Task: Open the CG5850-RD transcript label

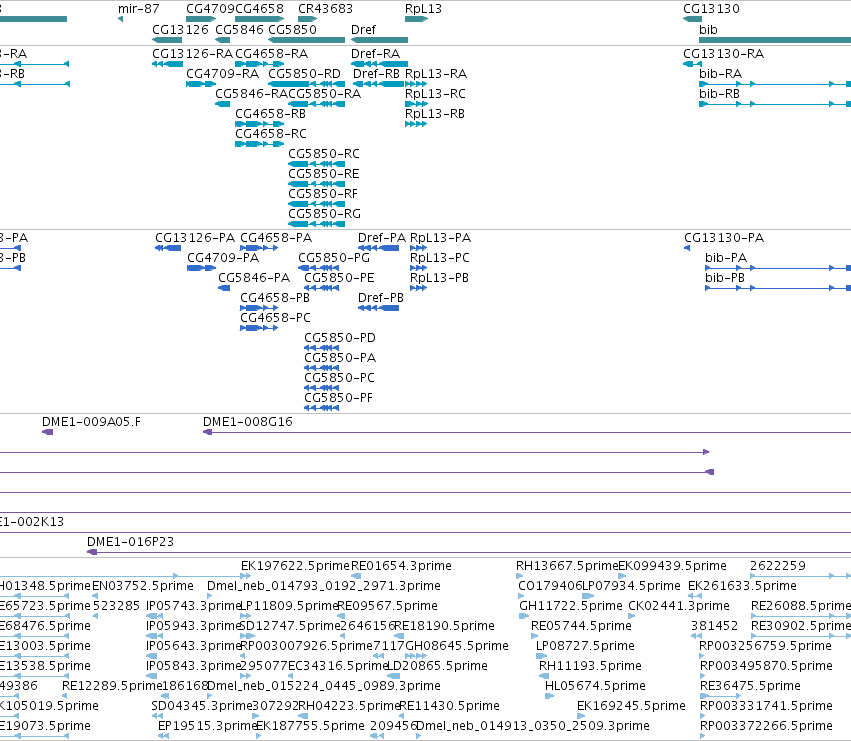Action: pos(304,74)
